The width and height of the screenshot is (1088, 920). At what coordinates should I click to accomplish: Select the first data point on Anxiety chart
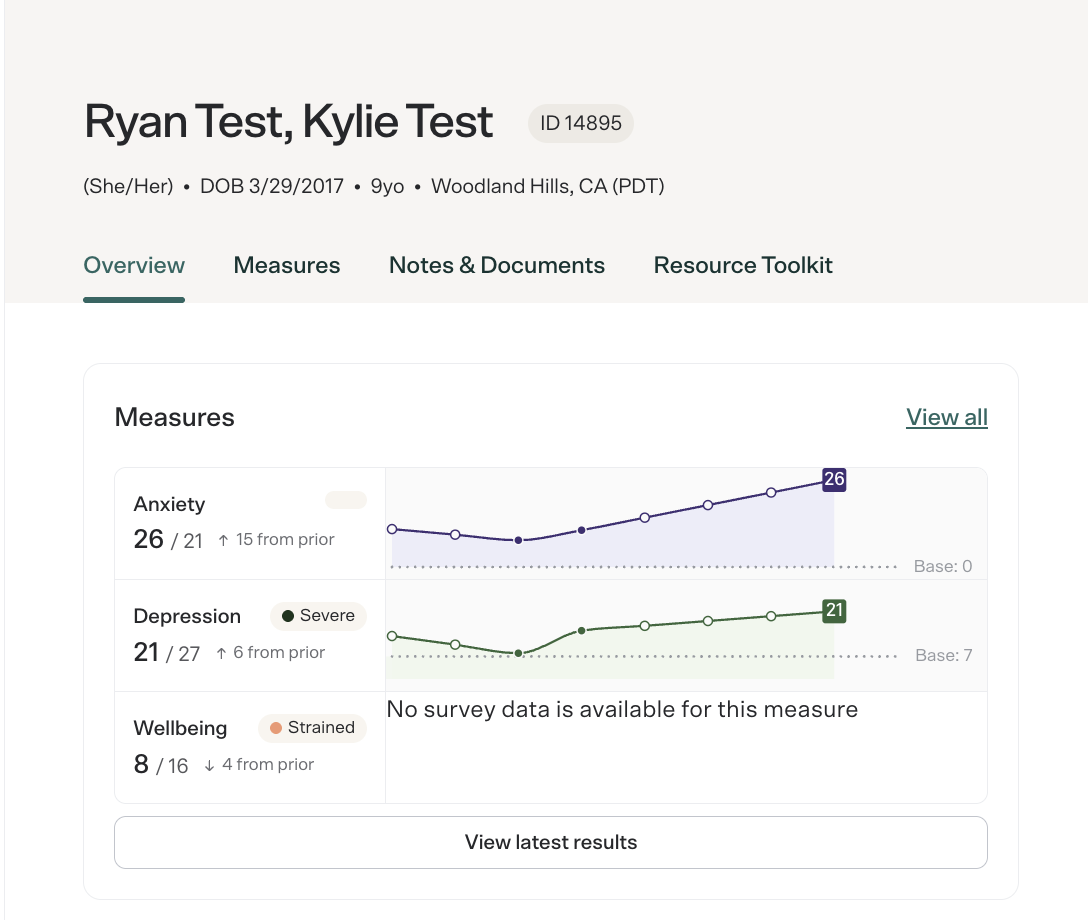(x=392, y=529)
